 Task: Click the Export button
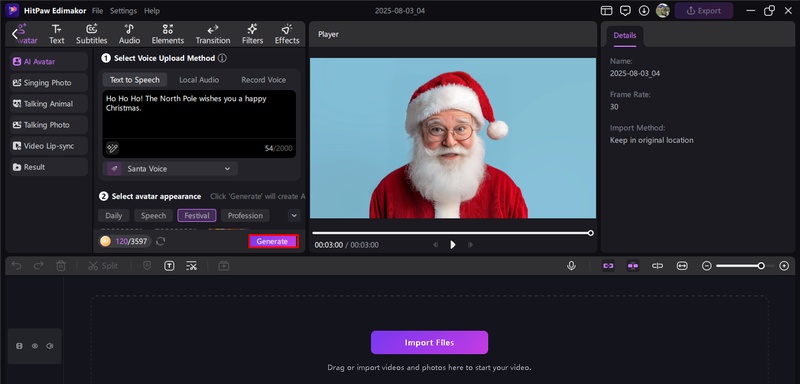tap(704, 11)
